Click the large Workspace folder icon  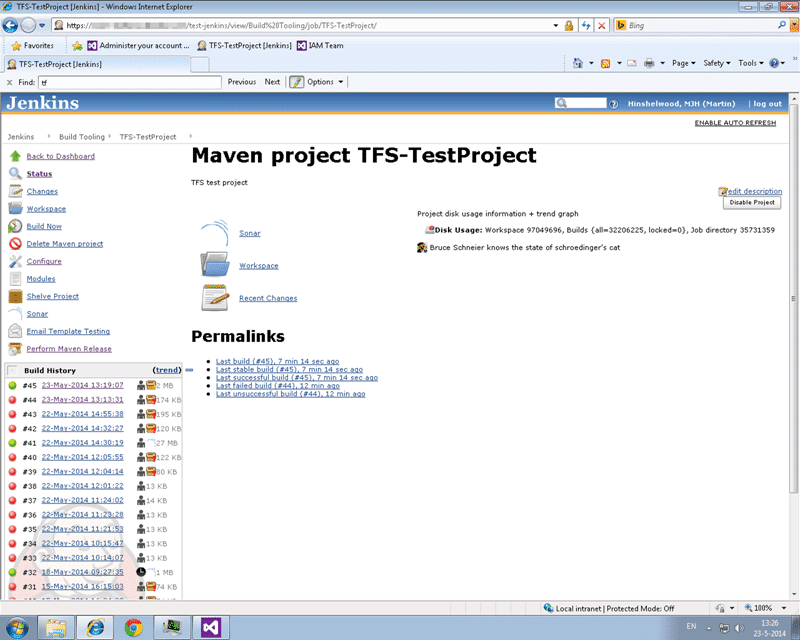(214, 265)
